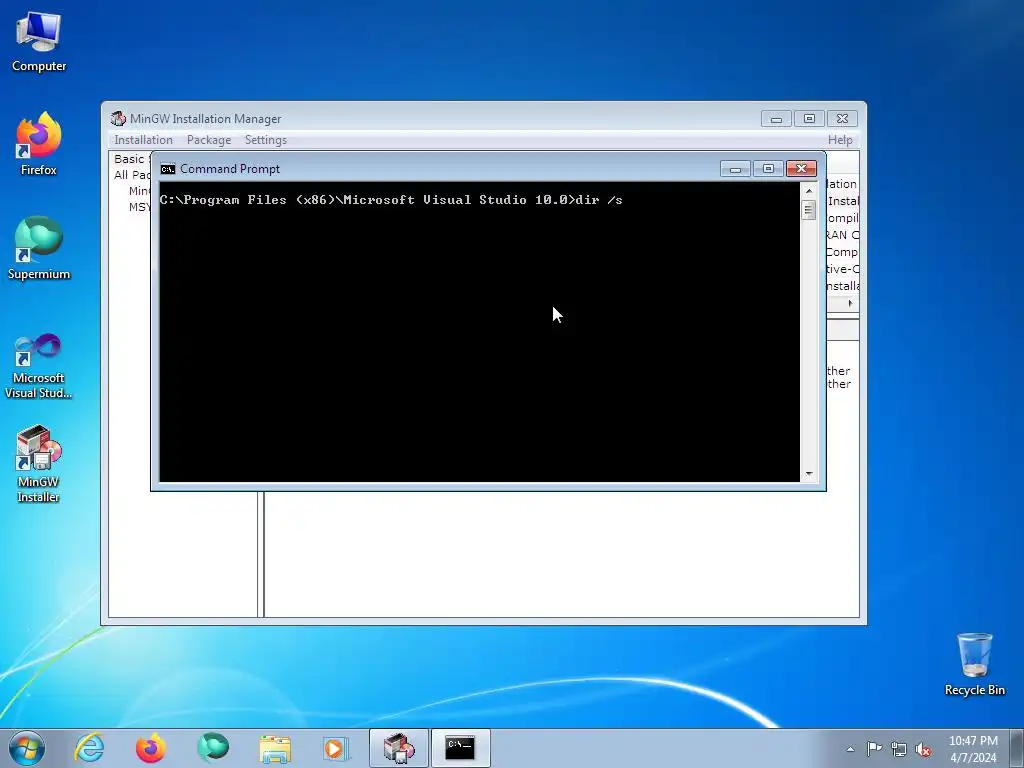Click the MinGW package list right scroll arrow

850,303
